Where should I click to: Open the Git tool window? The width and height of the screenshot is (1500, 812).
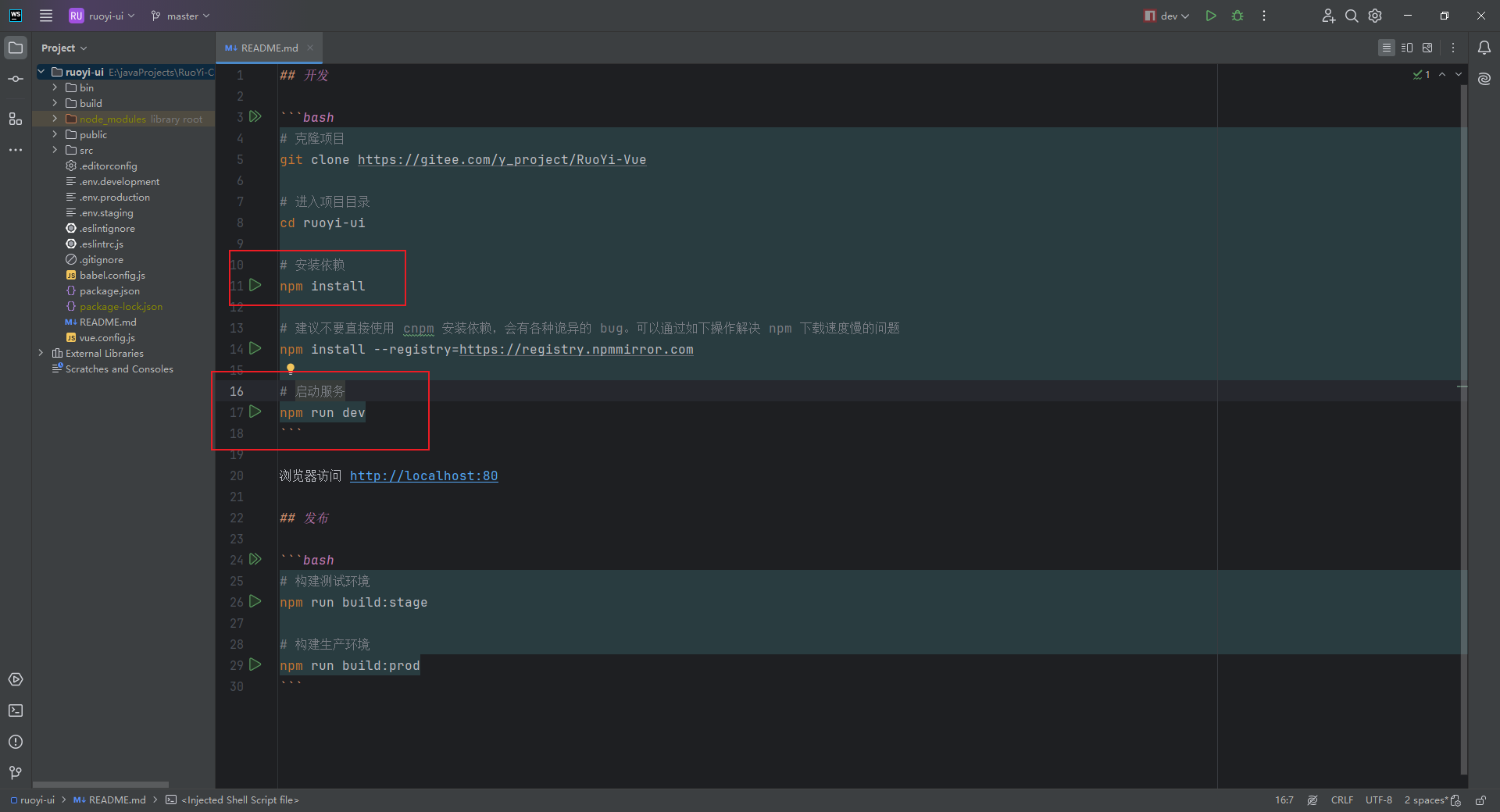click(x=16, y=773)
